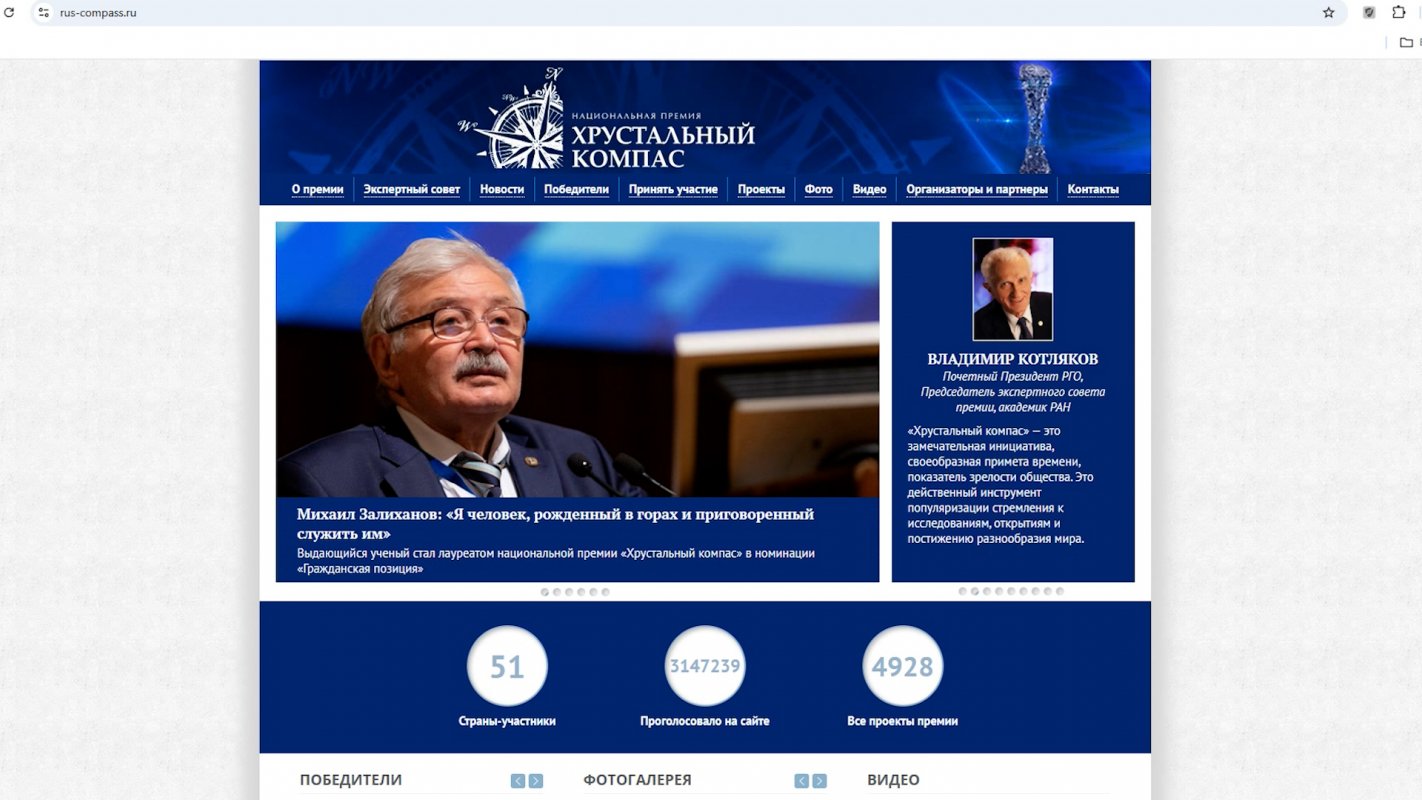Open the shield extension icon
Viewport: 1422px width, 800px height.
pyautogui.click(x=1369, y=13)
